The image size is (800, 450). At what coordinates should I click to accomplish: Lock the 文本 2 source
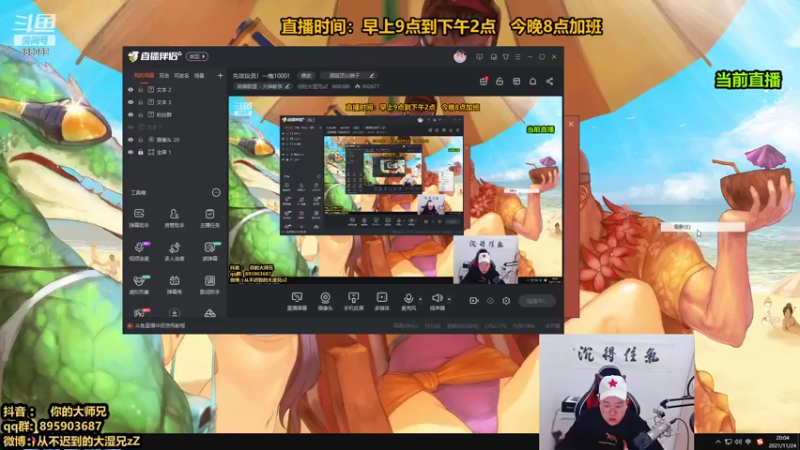pos(141,90)
